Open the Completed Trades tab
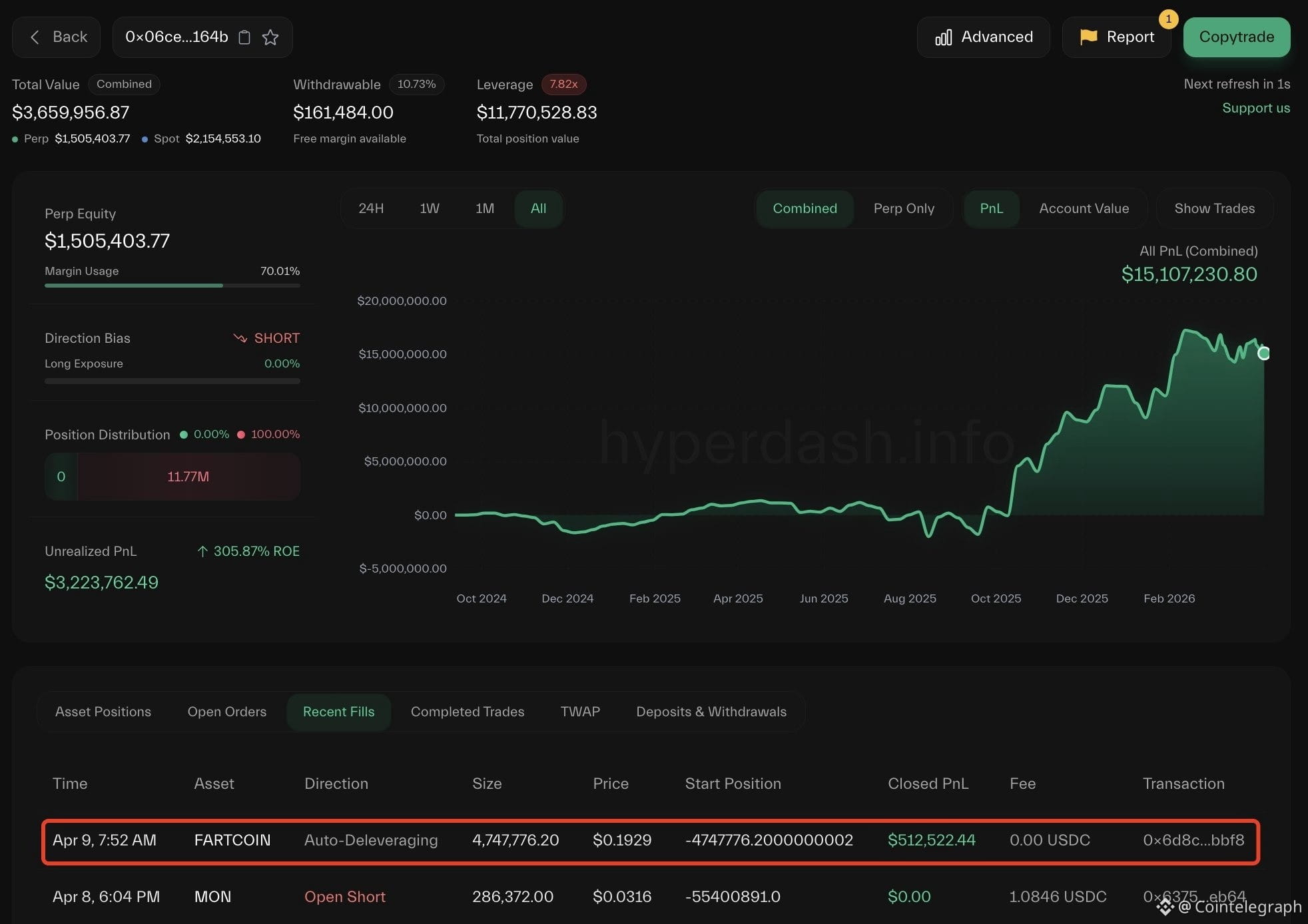This screenshot has height=924, width=1308. pyautogui.click(x=467, y=712)
